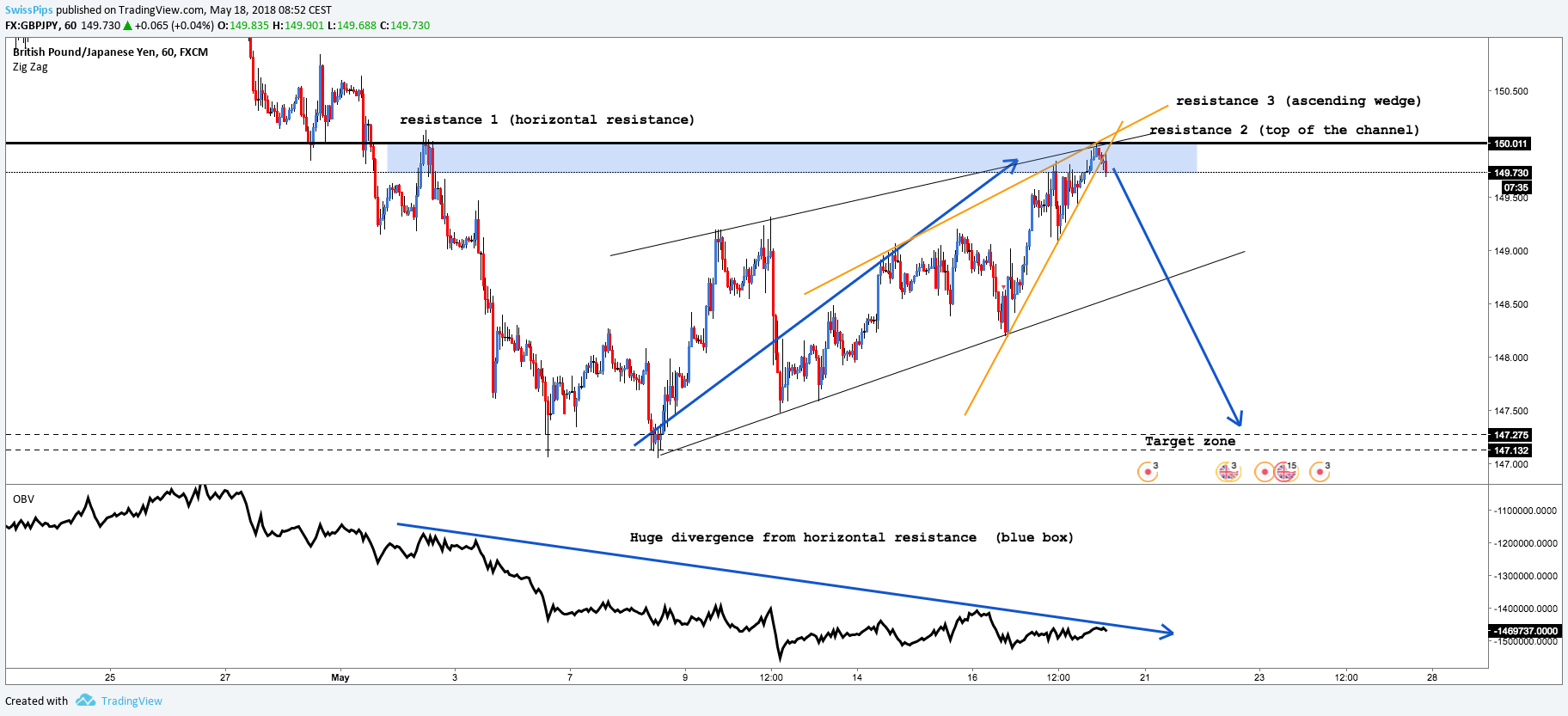Open the SwissPips author link
The width and height of the screenshot is (1568, 716).
29,10
